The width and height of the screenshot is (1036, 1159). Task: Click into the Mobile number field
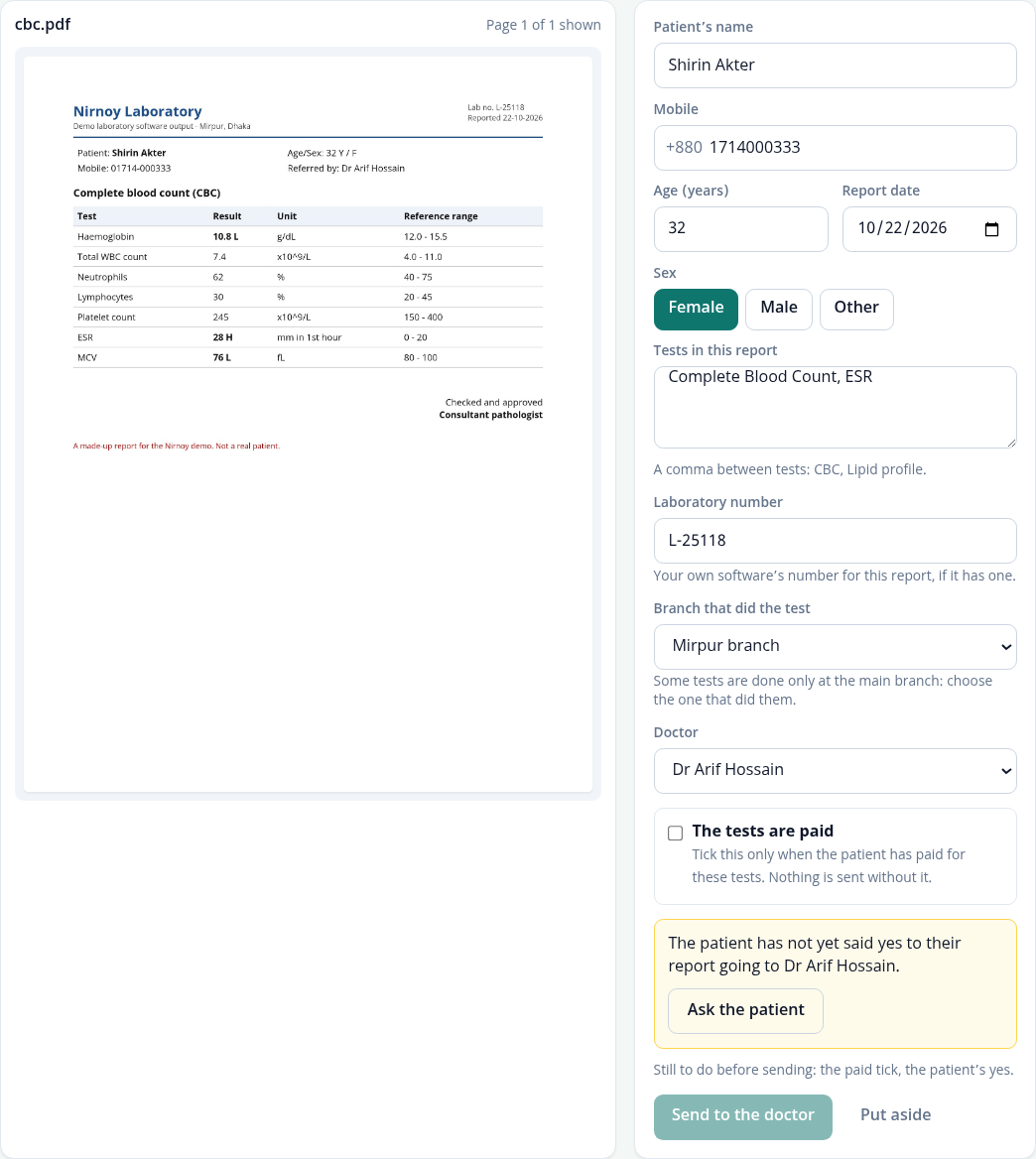point(835,148)
